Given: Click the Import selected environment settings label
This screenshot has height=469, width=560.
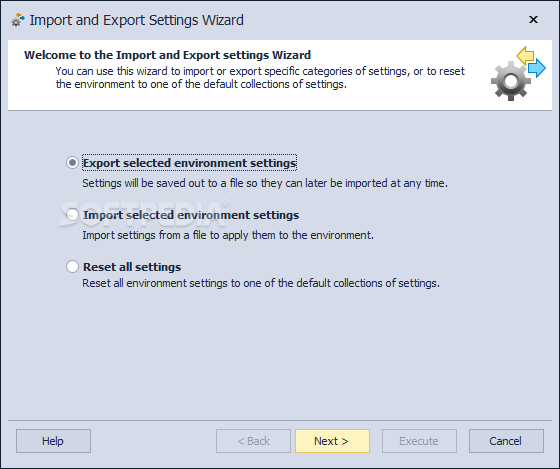Looking at the screenshot, I should click(191, 215).
